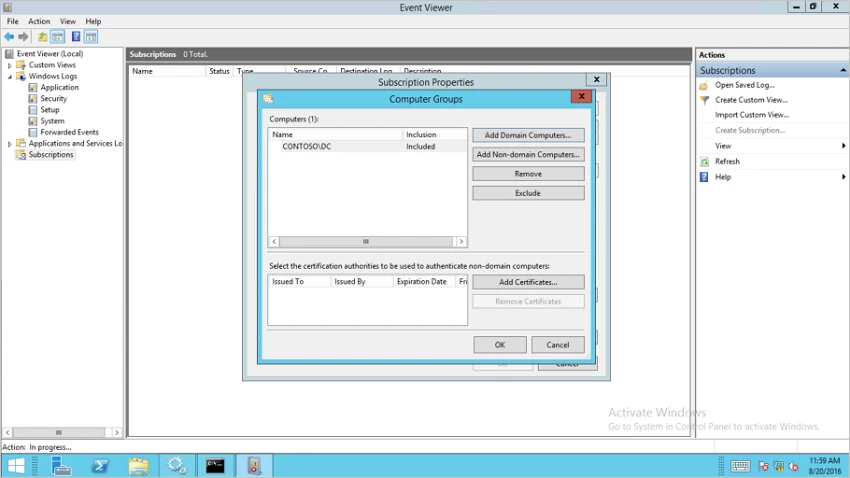Click the Help toolbar icon
850x478 pixels.
(x=76, y=37)
